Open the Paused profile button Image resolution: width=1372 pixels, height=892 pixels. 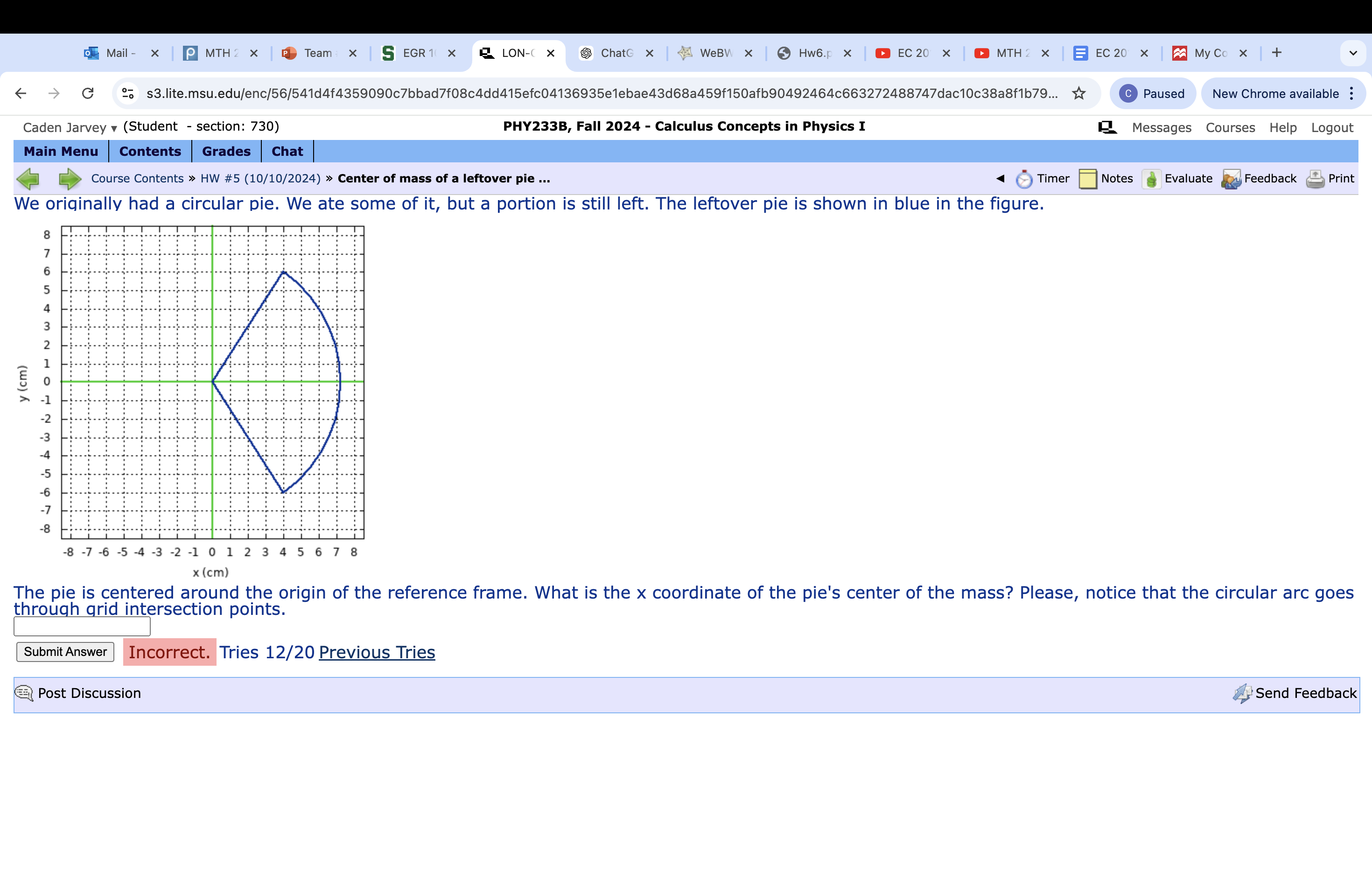(1152, 93)
